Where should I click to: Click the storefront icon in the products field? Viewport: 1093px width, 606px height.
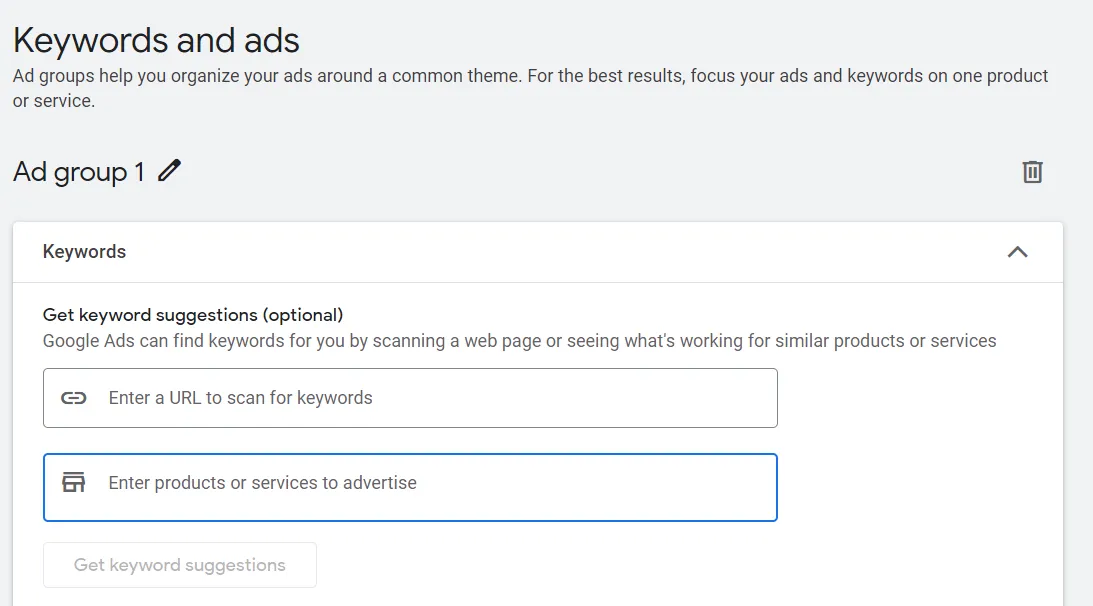73,483
